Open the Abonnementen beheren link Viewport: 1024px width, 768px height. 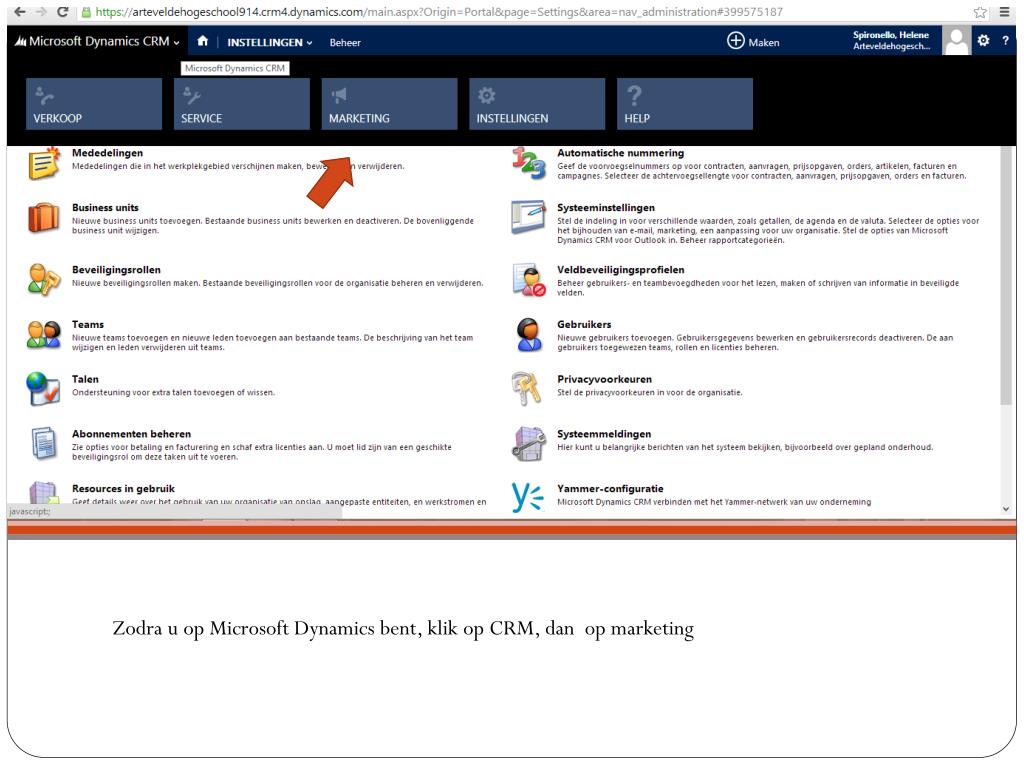pos(131,434)
